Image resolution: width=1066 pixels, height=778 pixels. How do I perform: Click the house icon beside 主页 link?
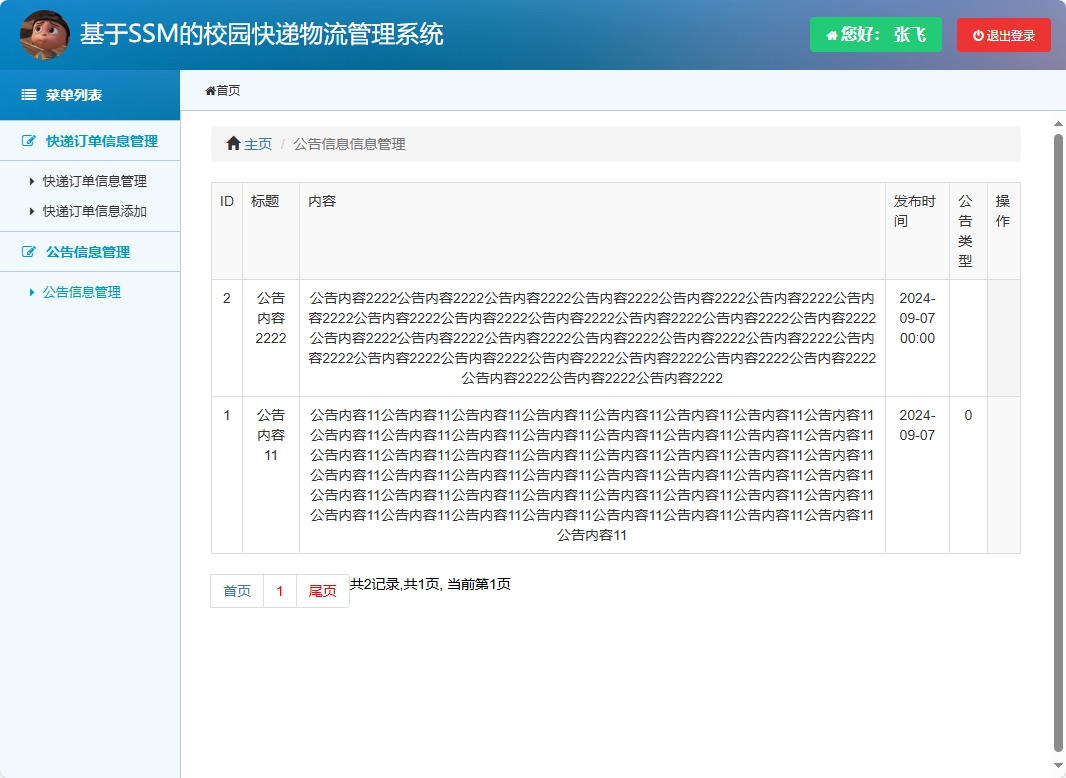(x=232, y=143)
